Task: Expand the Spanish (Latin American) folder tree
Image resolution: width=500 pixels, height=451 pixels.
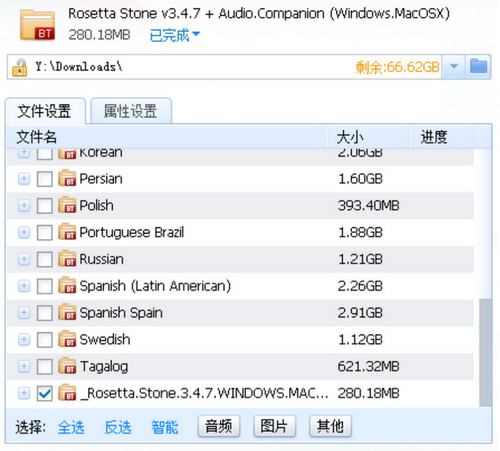Action: [x=24, y=286]
